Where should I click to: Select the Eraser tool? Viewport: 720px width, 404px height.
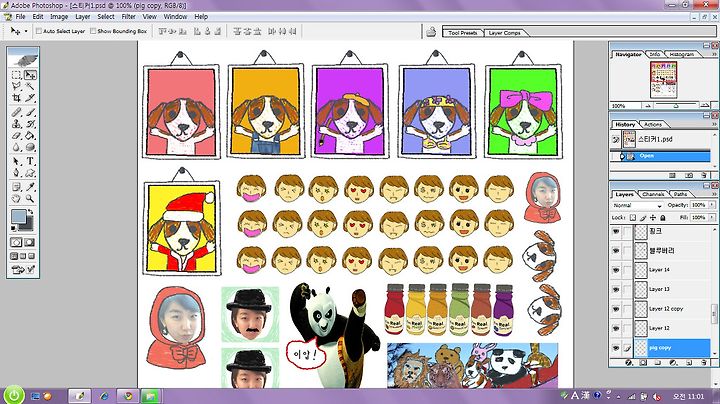pos(17,135)
